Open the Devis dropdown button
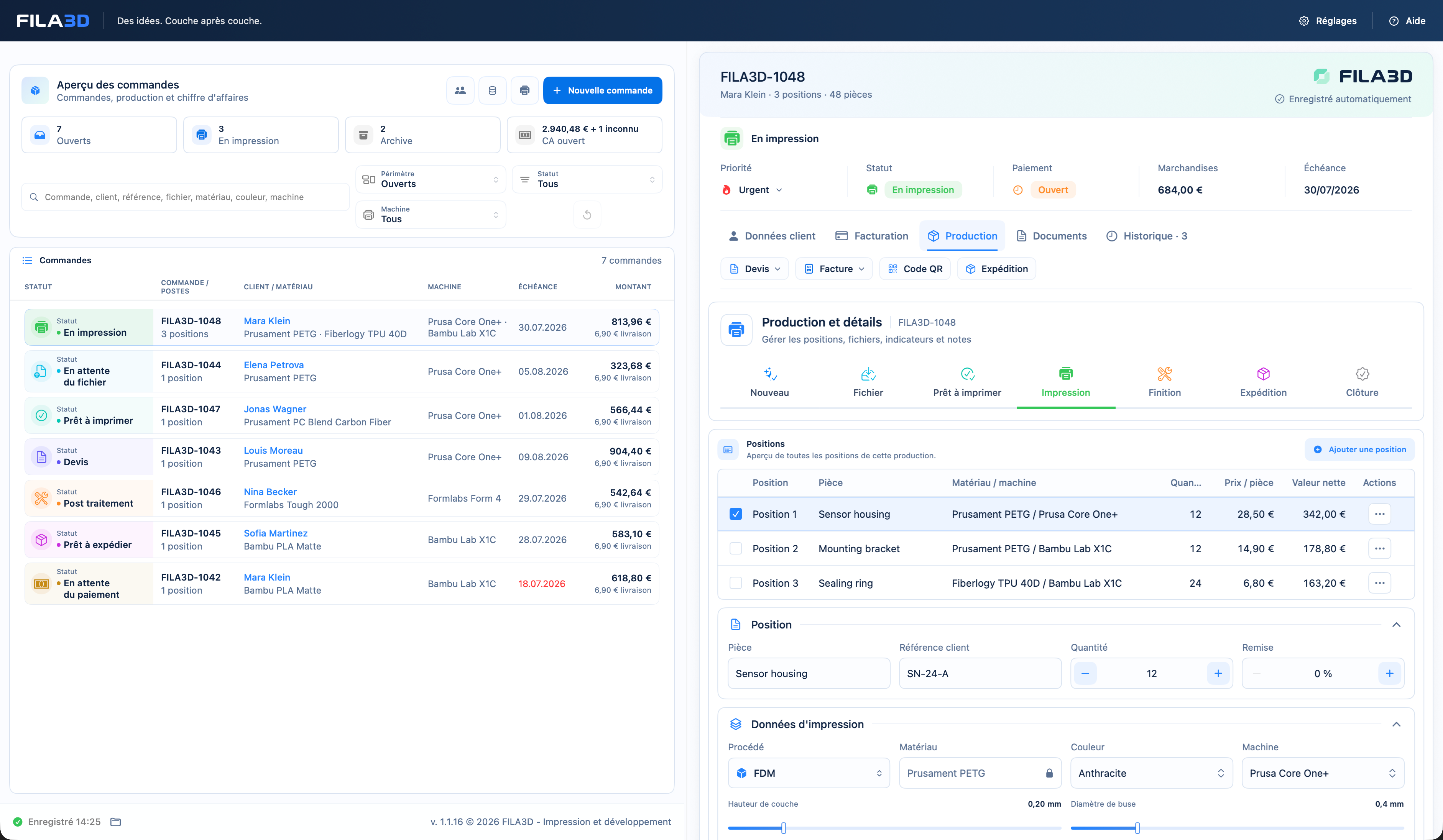The image size is (1443, 840). (755, 269)
